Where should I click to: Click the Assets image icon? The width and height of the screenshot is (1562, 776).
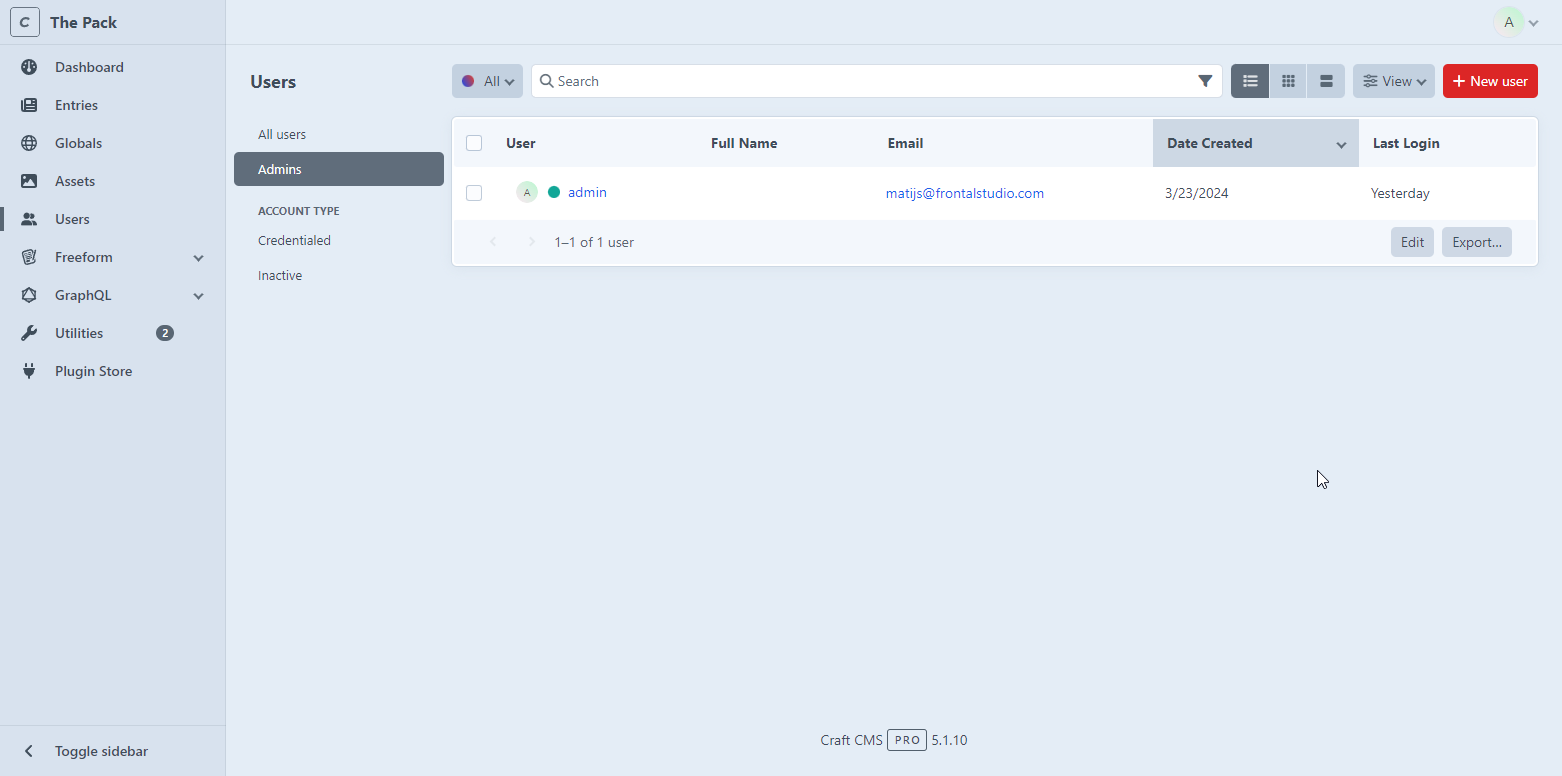29,181
